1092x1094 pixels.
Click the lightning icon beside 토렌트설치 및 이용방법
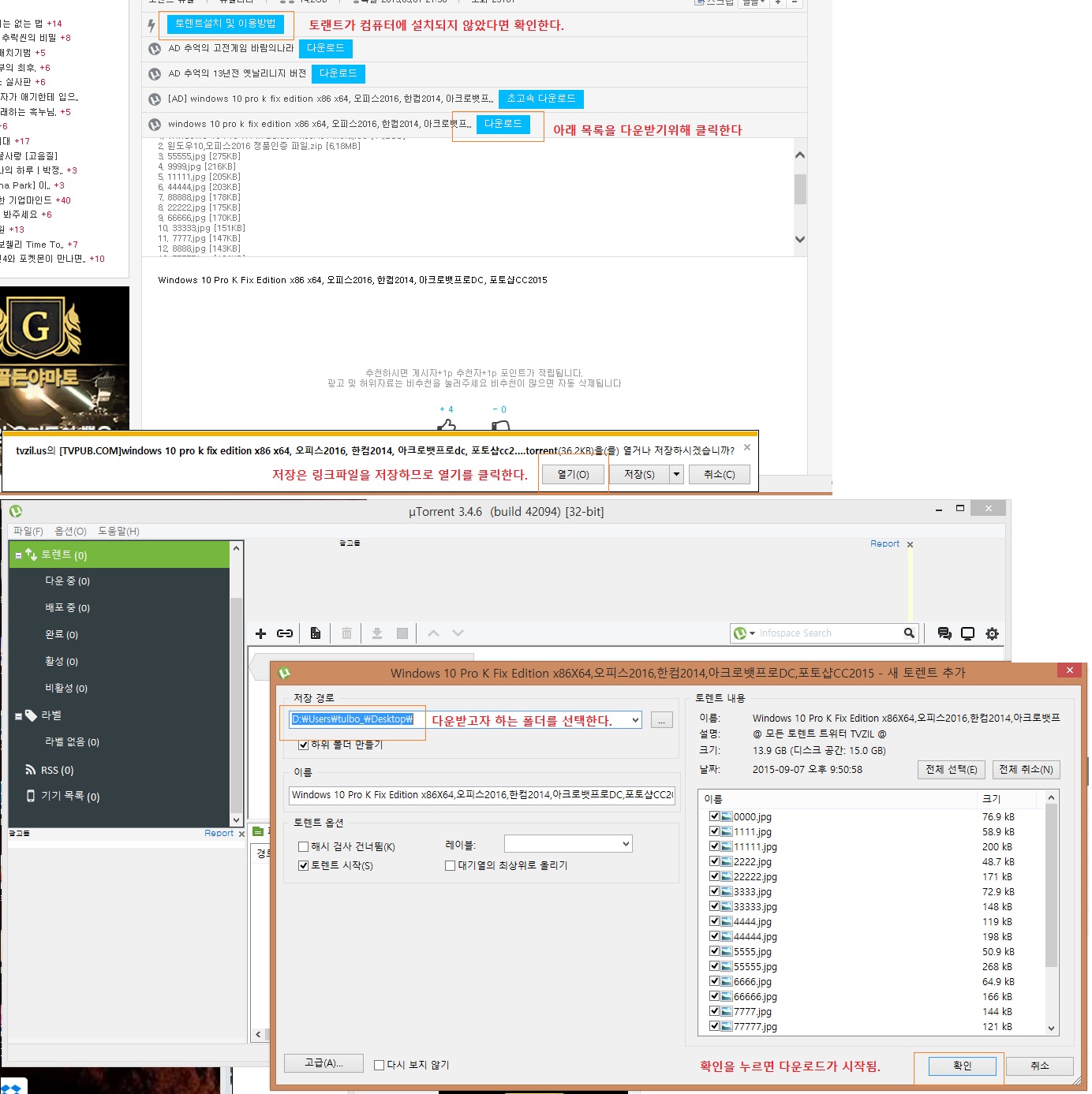[x=151, y=25]
